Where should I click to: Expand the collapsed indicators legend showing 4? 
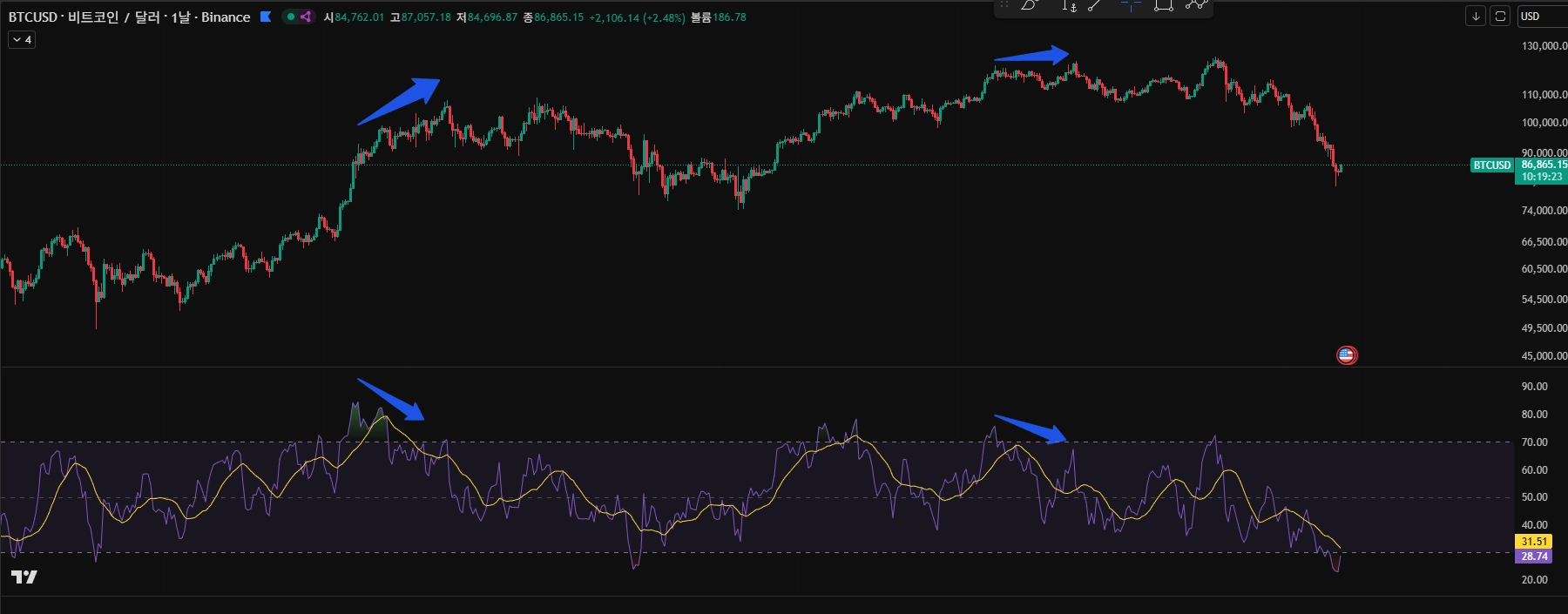[22, 39]
